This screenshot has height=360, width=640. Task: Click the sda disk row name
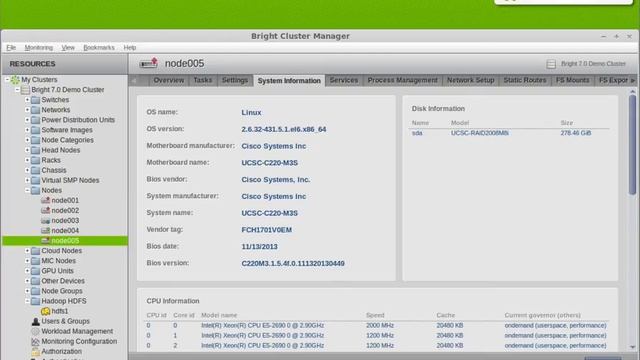(417, 133)
